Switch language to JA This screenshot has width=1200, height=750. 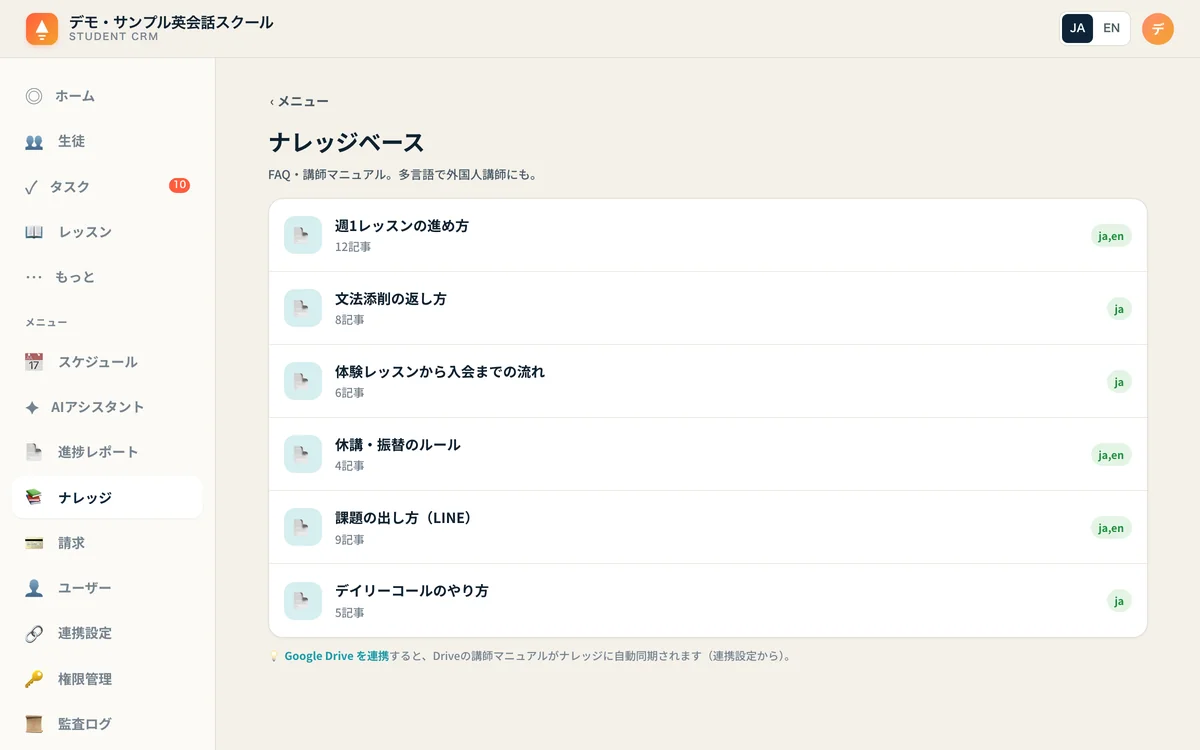[1077, 28]
